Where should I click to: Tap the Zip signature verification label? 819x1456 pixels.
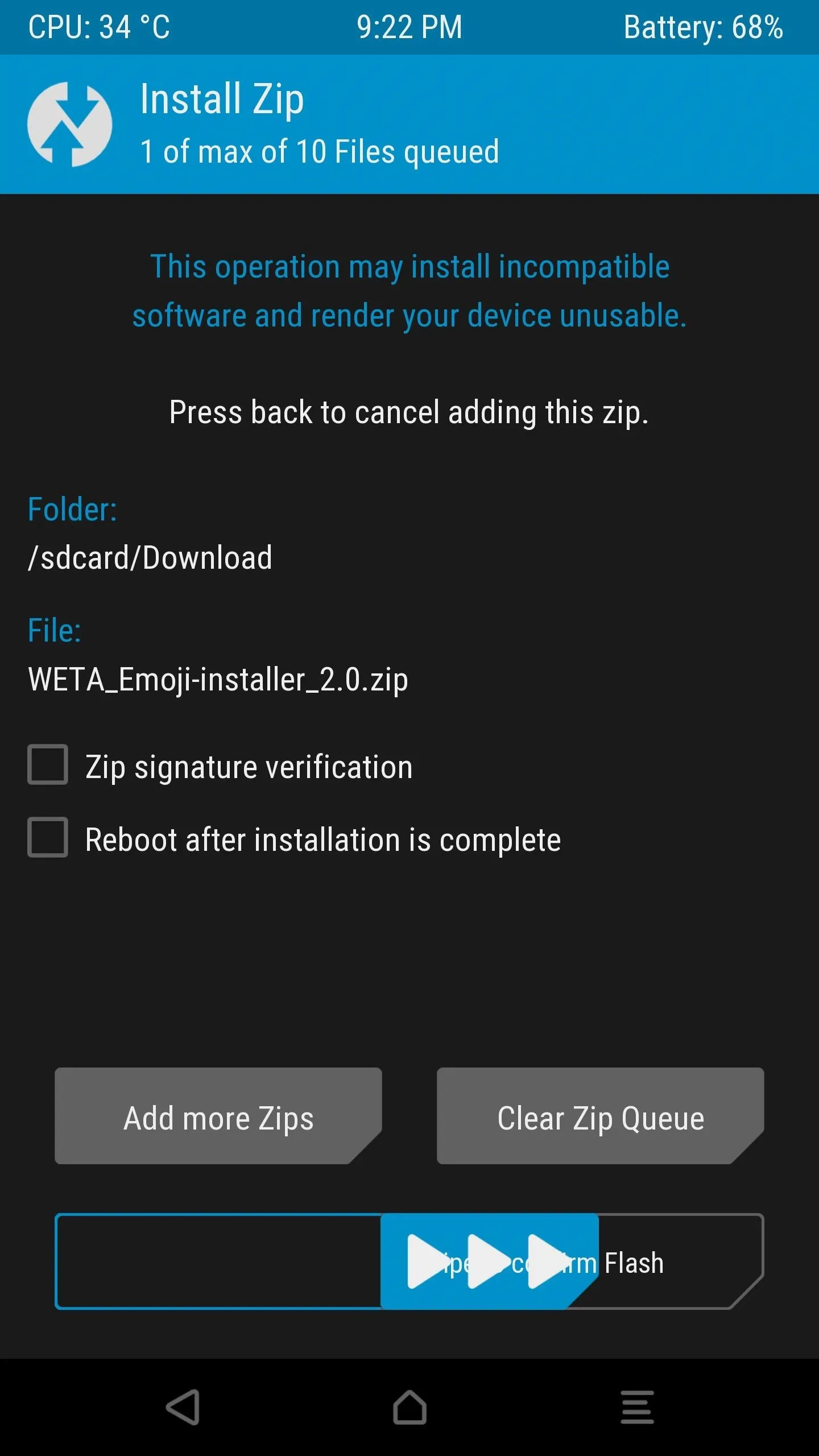(x=249, y=767)
